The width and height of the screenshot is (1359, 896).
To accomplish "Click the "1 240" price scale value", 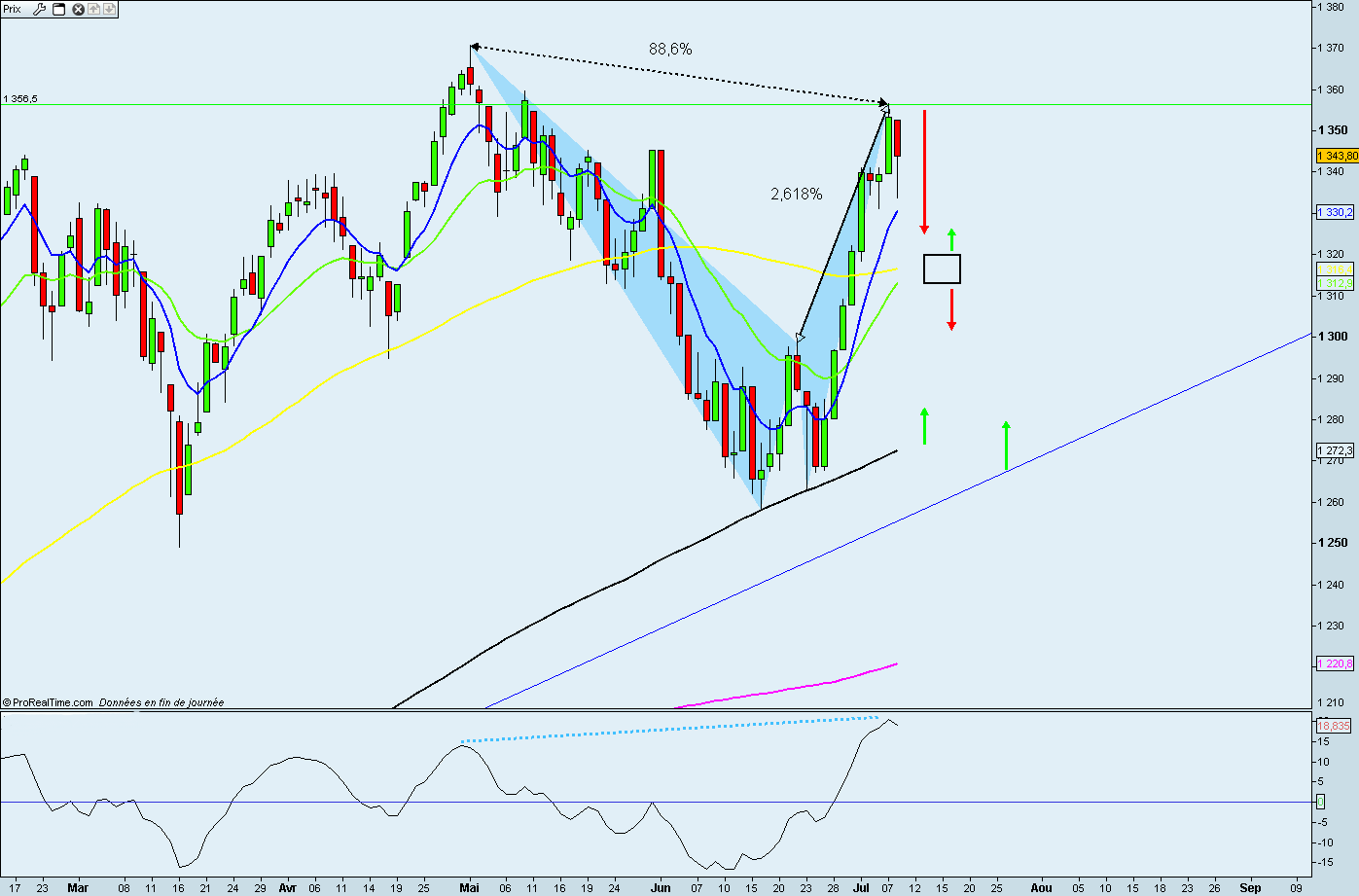I will pyautogui.click(x=1332, y=585).
